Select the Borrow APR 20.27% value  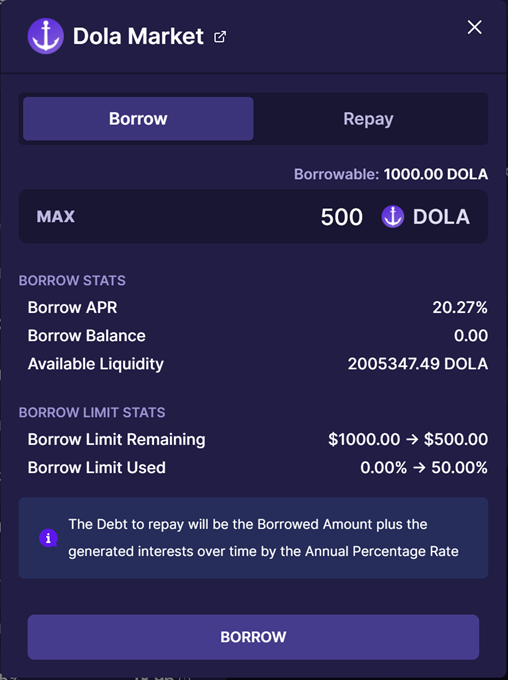[460, 307]
